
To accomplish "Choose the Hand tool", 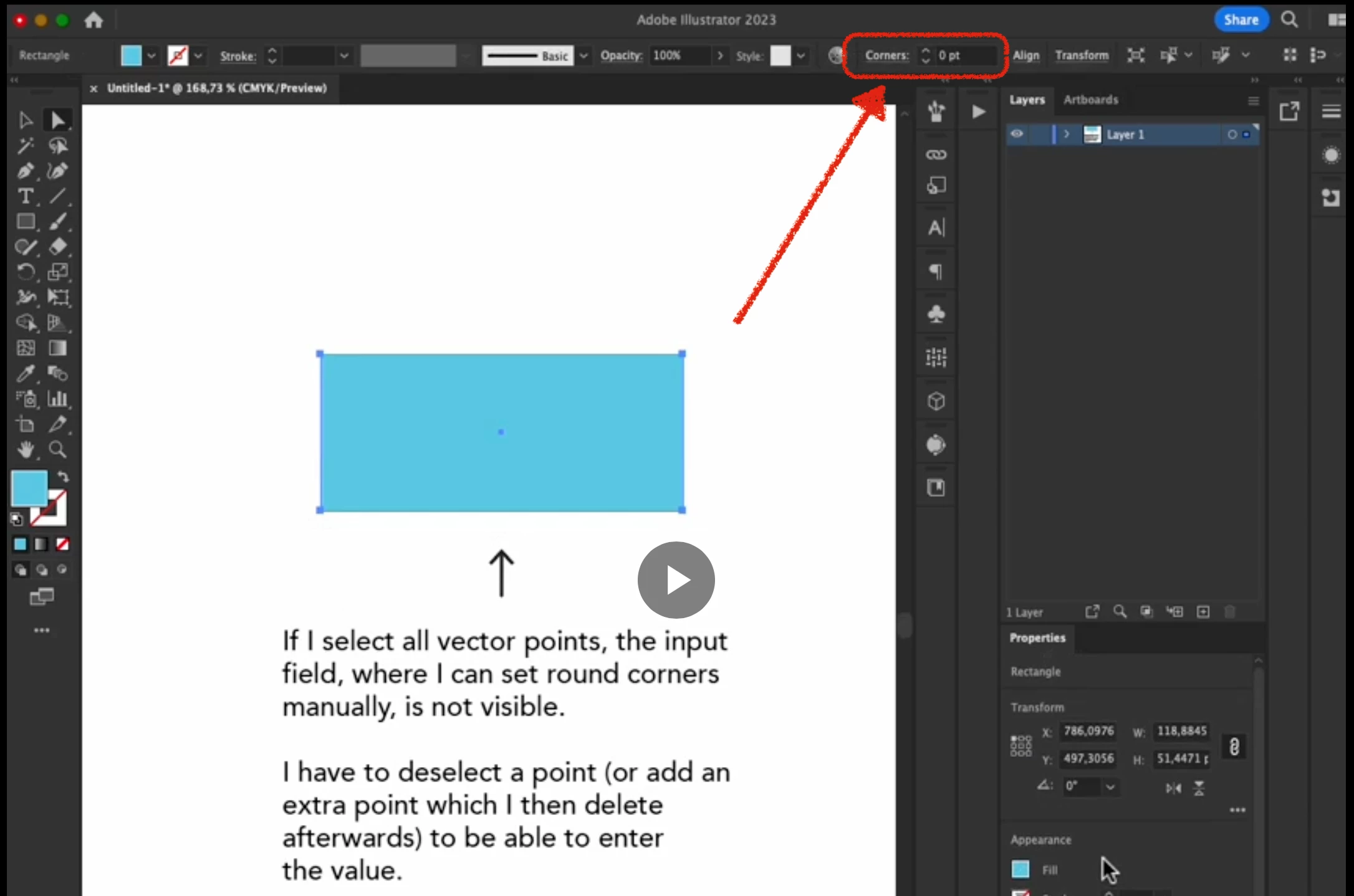I will pos(25,449).
